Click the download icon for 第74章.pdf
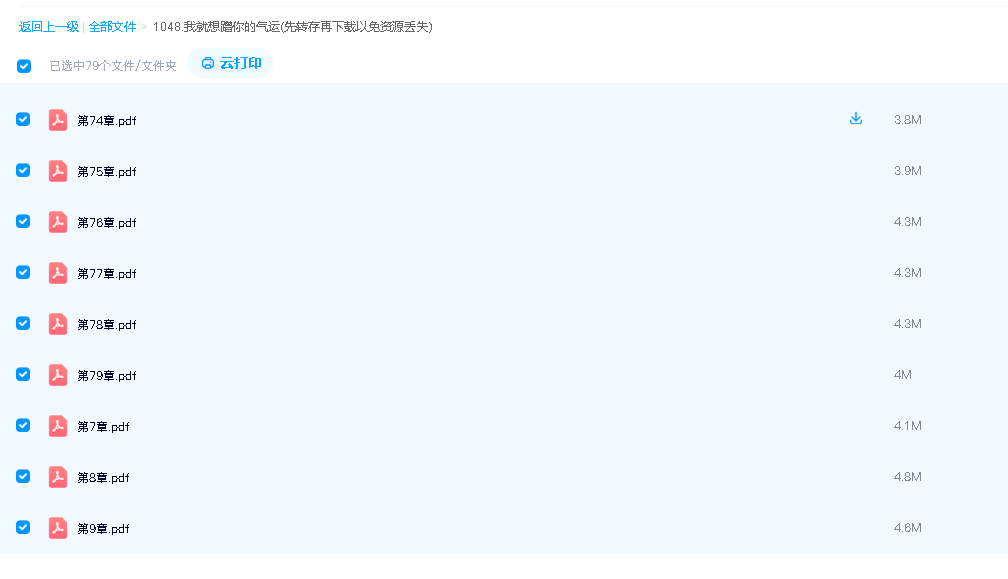The width and height of the screenshot is (1008, 579). click(x=855, y=119)
